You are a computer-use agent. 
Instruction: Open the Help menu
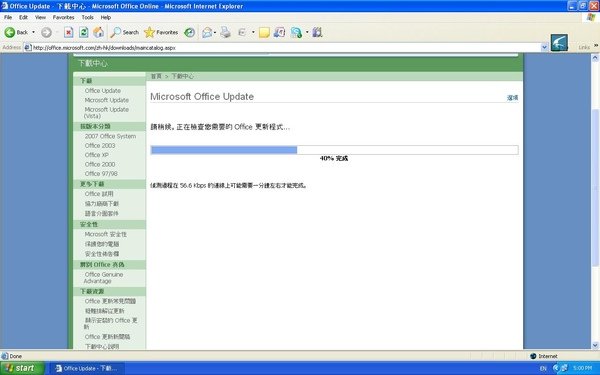[106, 17]
